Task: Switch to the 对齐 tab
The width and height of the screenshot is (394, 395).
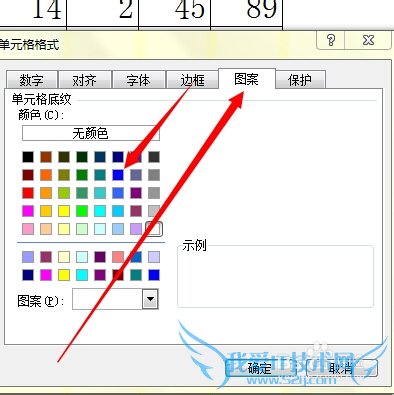Action: pyautogui.click(x=85, y=80)
